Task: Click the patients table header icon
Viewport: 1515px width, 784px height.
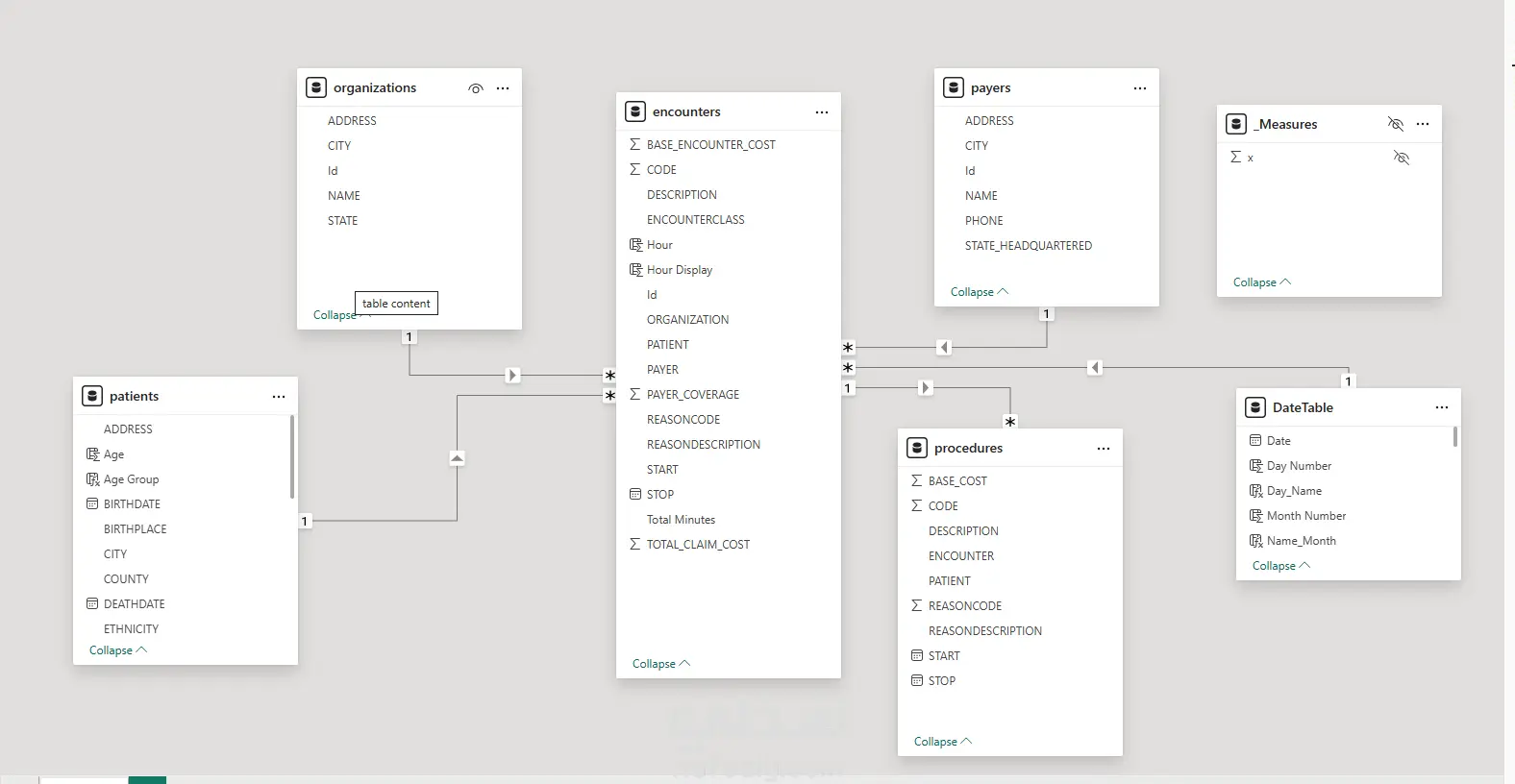Action: (92, 396)
